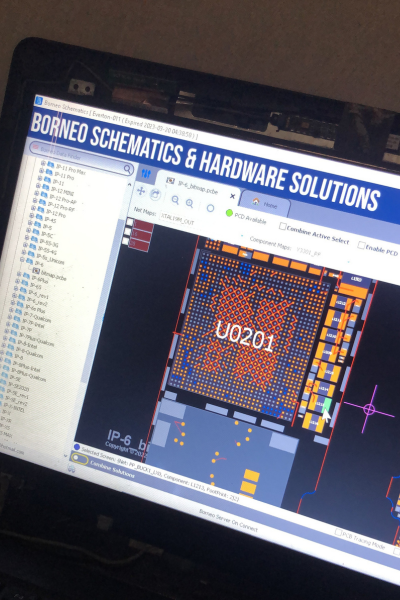The width and height of the screenshot is (400, 600).
Task: Zoom in using the plus magnifier
Action: tap(189, 203)
